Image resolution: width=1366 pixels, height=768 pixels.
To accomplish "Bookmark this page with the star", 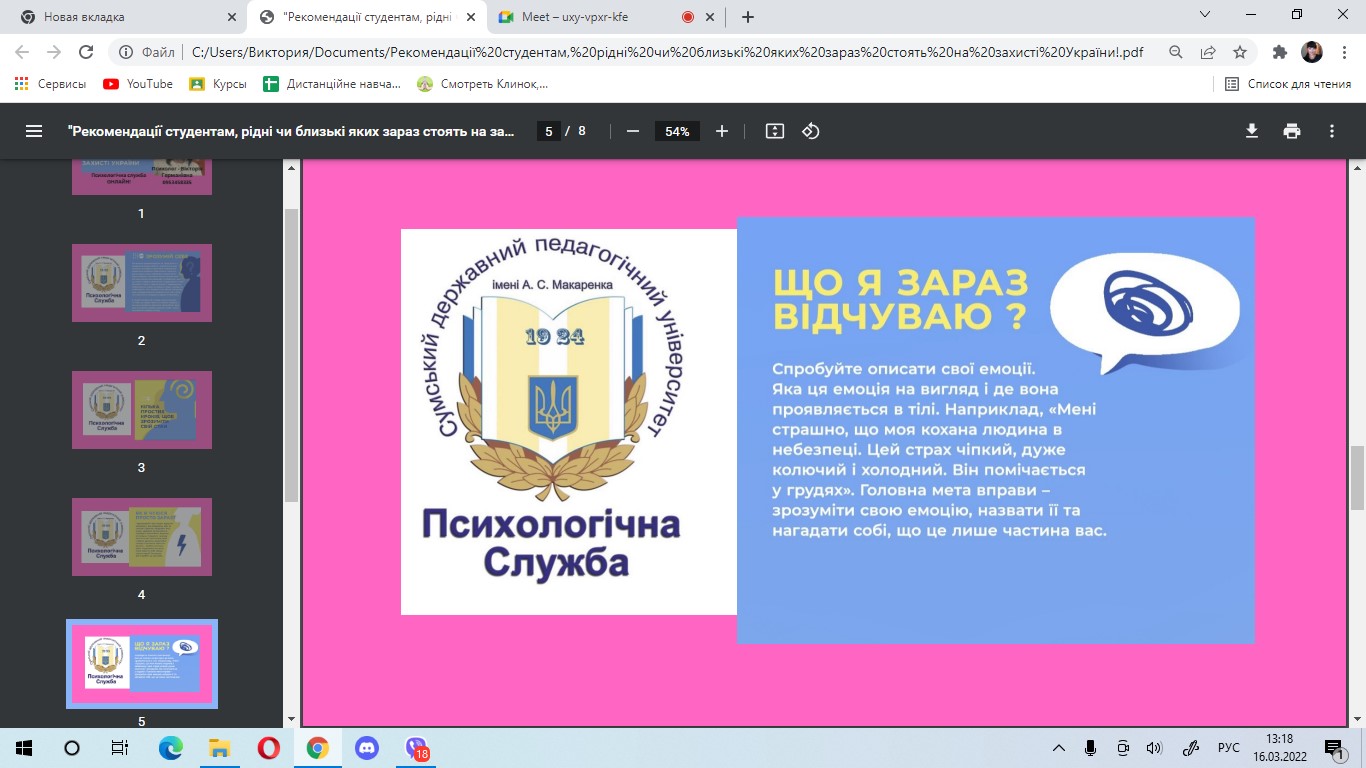I will (1240, 52).
